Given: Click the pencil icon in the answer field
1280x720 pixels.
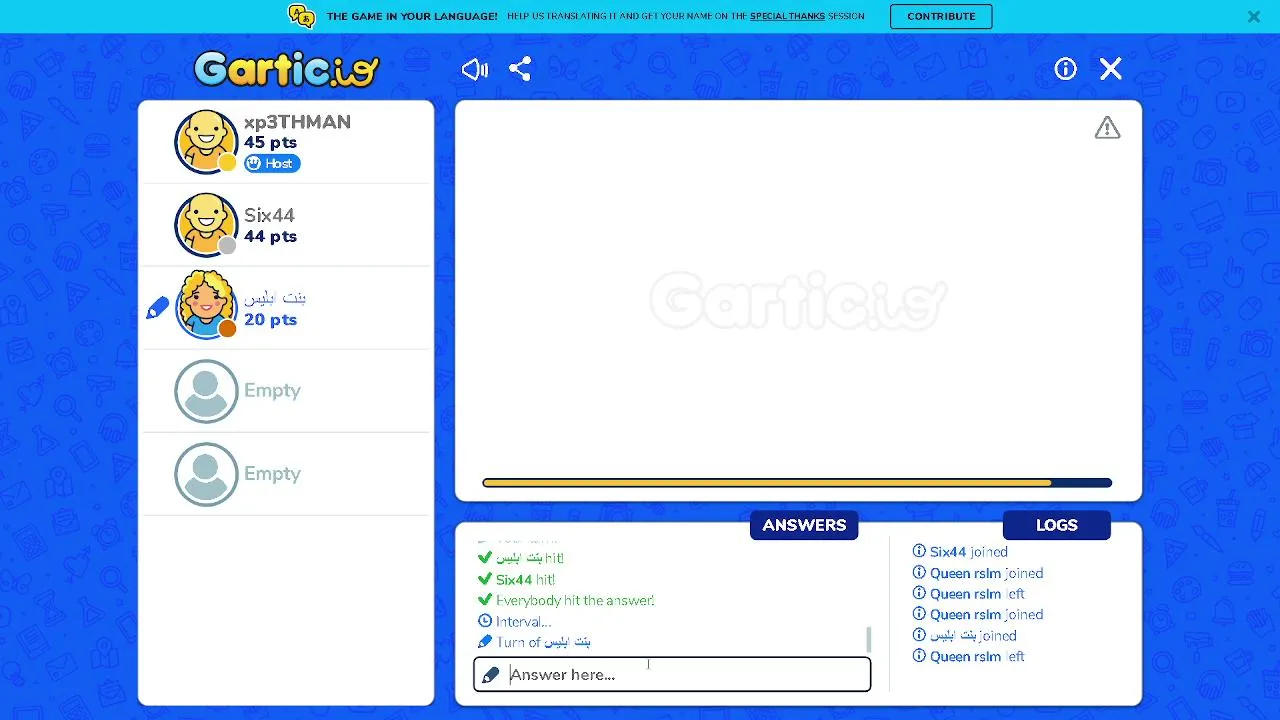Looking at the screenshot, I should tap(490, 675).
